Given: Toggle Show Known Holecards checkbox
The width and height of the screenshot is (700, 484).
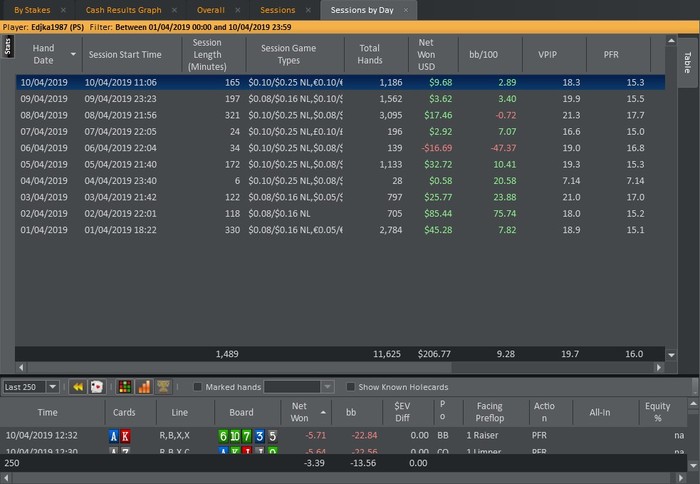Looking at the screenshot, I should (351, 387).
